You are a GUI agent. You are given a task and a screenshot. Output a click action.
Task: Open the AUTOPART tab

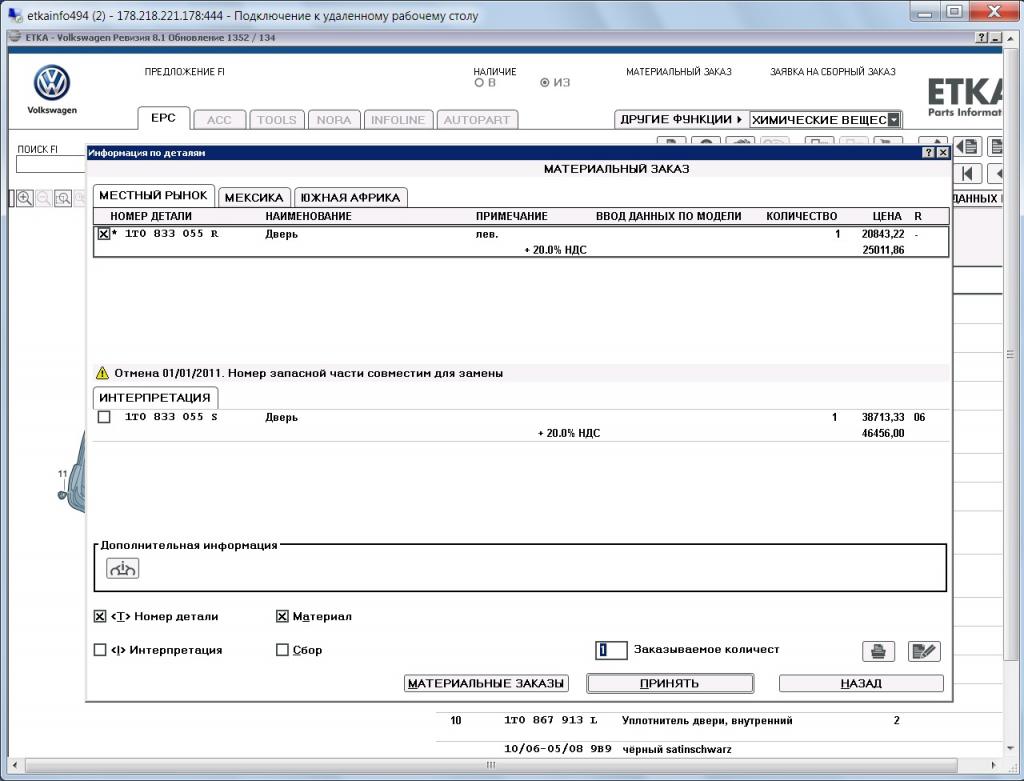(x=477, y=120)
